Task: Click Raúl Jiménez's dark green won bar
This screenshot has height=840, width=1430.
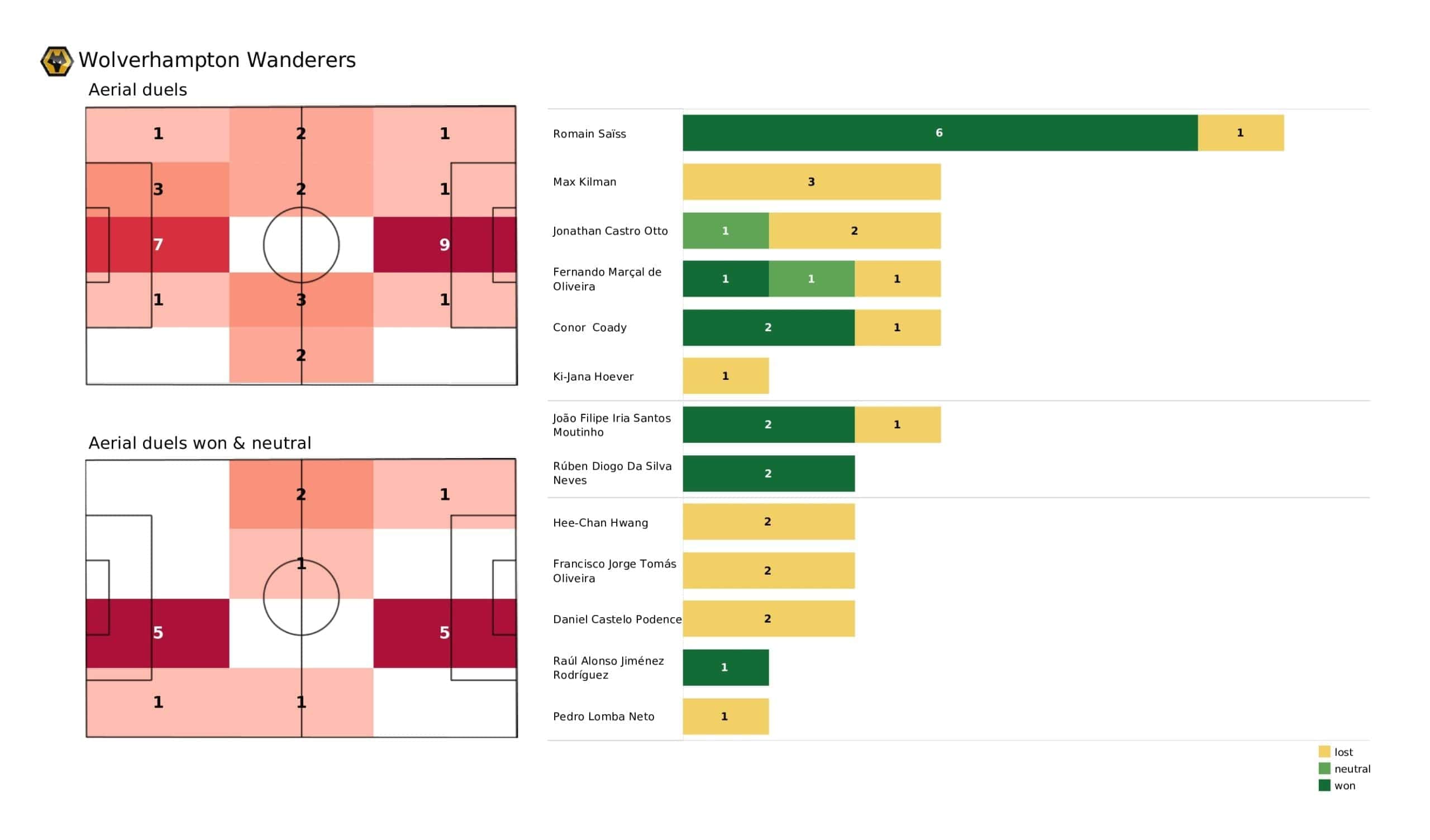Action: [x=725, y=667]
